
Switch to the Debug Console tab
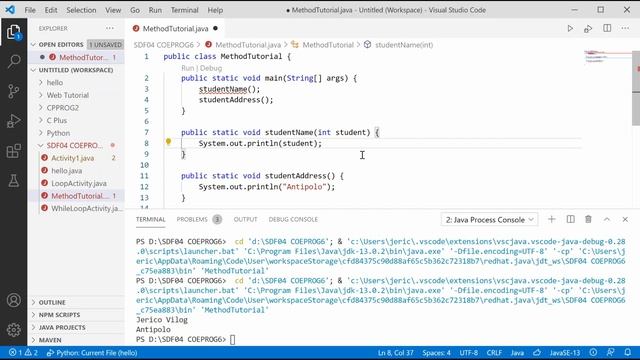(293, 219)
